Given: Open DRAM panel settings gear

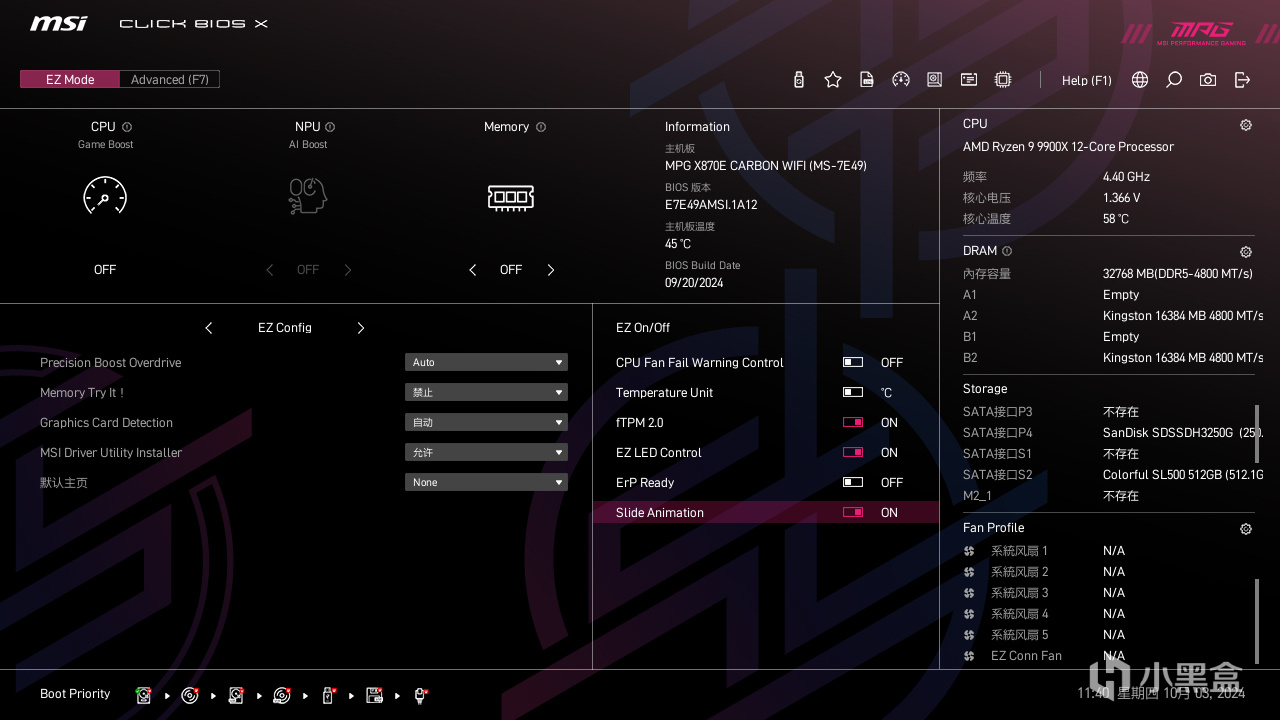Looking at the screenshot, I should click(1246, 252).
